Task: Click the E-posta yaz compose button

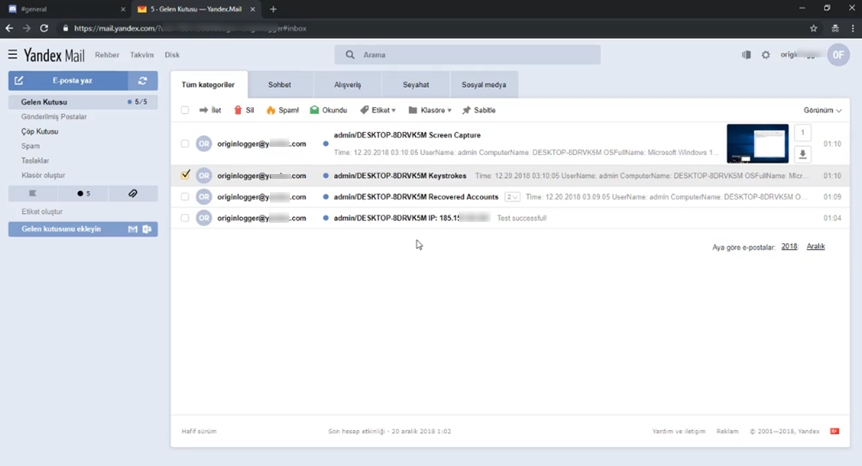Action: coord(68,81)
